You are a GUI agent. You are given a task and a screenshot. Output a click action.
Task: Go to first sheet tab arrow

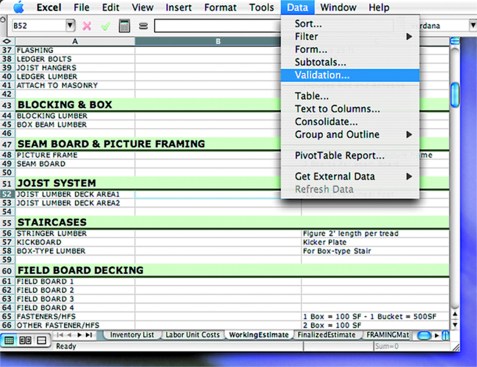(x=60, y=335)
